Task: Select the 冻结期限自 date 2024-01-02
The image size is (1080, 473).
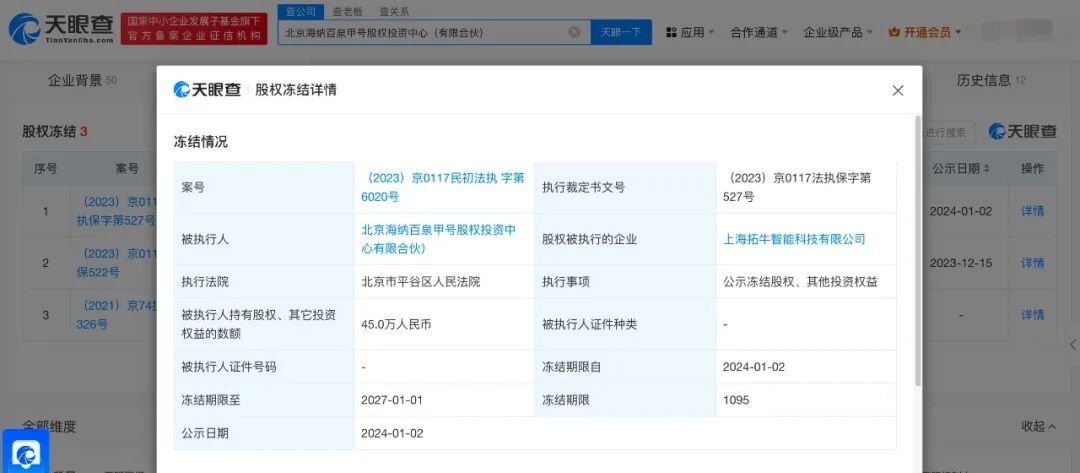Action: (x=754, y=367)
